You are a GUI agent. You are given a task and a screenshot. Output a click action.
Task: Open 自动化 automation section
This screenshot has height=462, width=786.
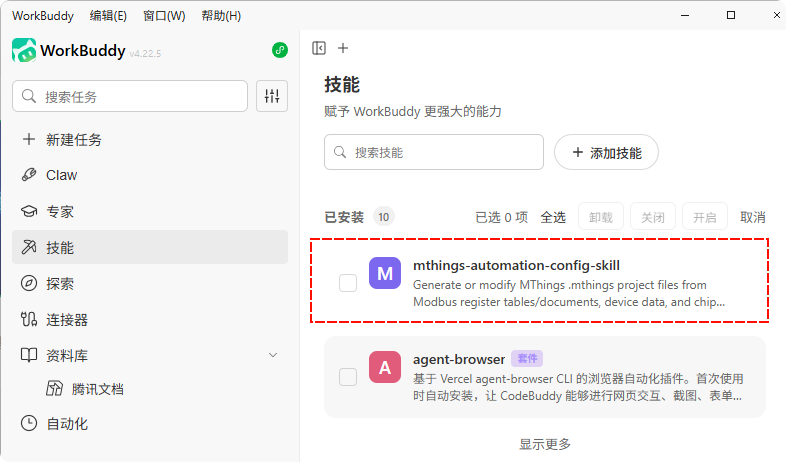click(x=150, y=423)
